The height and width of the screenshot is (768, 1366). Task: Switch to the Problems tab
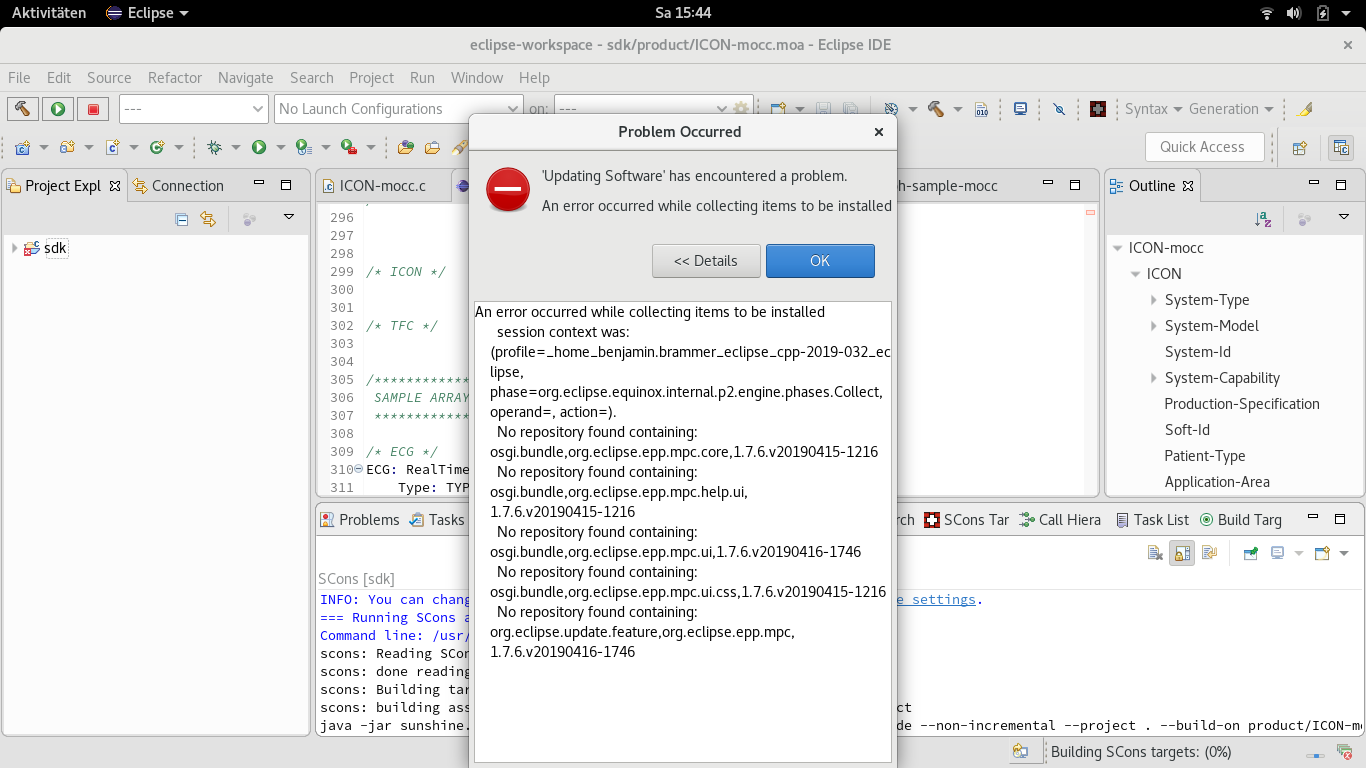360,520
